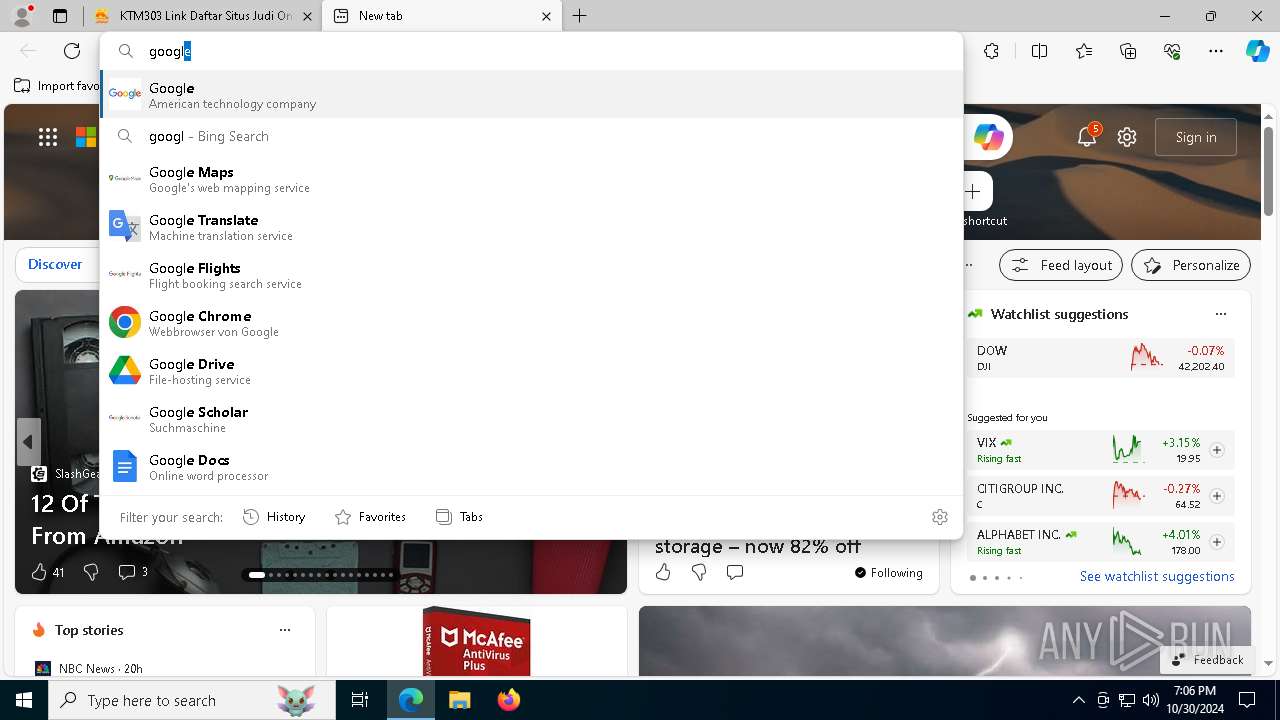The width and height of the screenshot is (1280, 720).
Task: Open page settings gear
Action: click(x=1127, y=137)
